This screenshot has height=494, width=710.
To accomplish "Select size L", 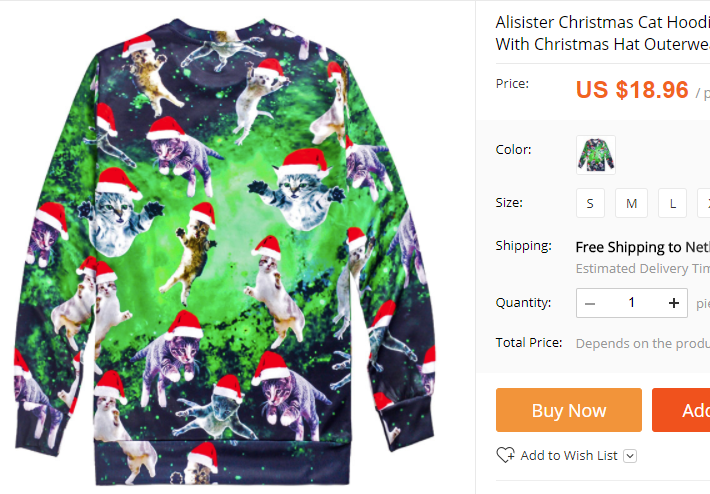I will click(x=672, y=203).
